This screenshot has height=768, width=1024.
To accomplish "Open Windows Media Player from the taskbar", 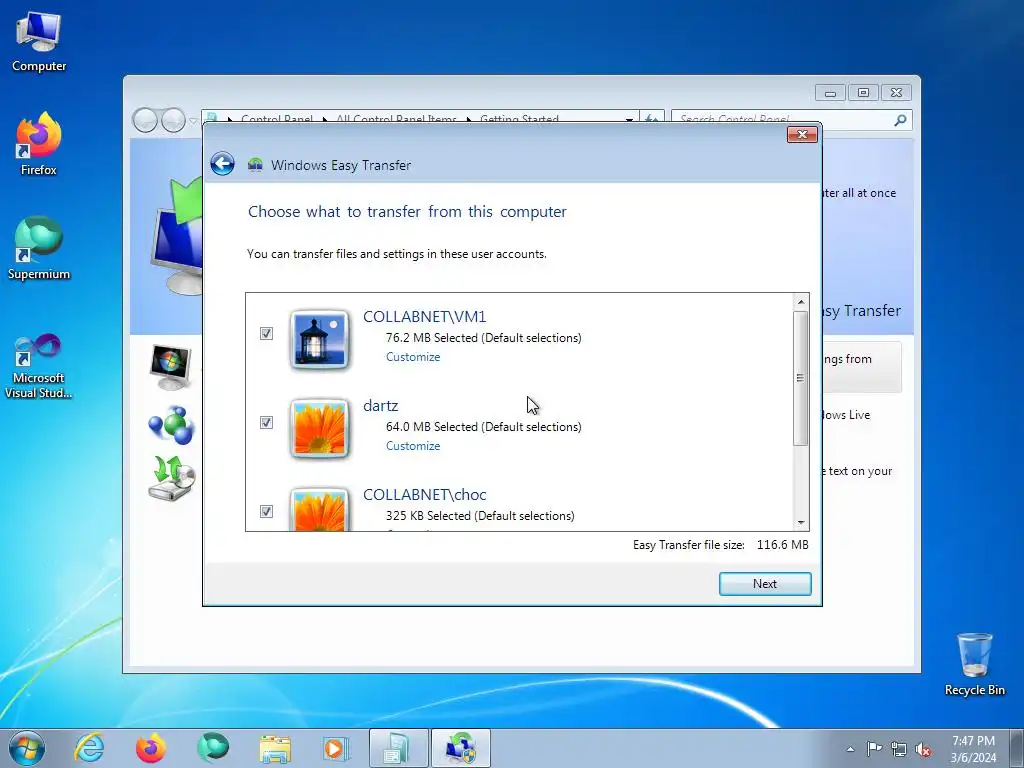I will pyautogui.click(x=336, y=748).
